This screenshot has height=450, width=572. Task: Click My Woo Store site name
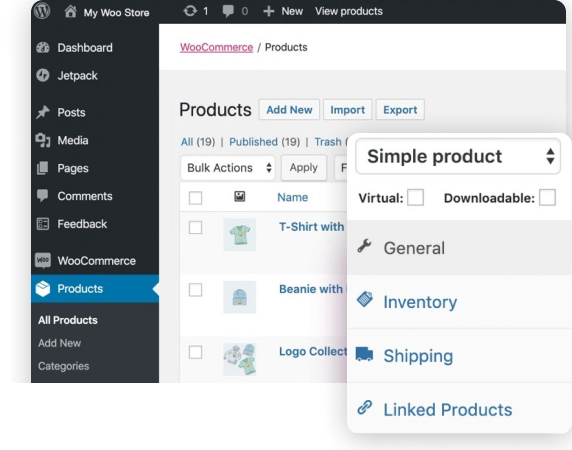[116, 13]
